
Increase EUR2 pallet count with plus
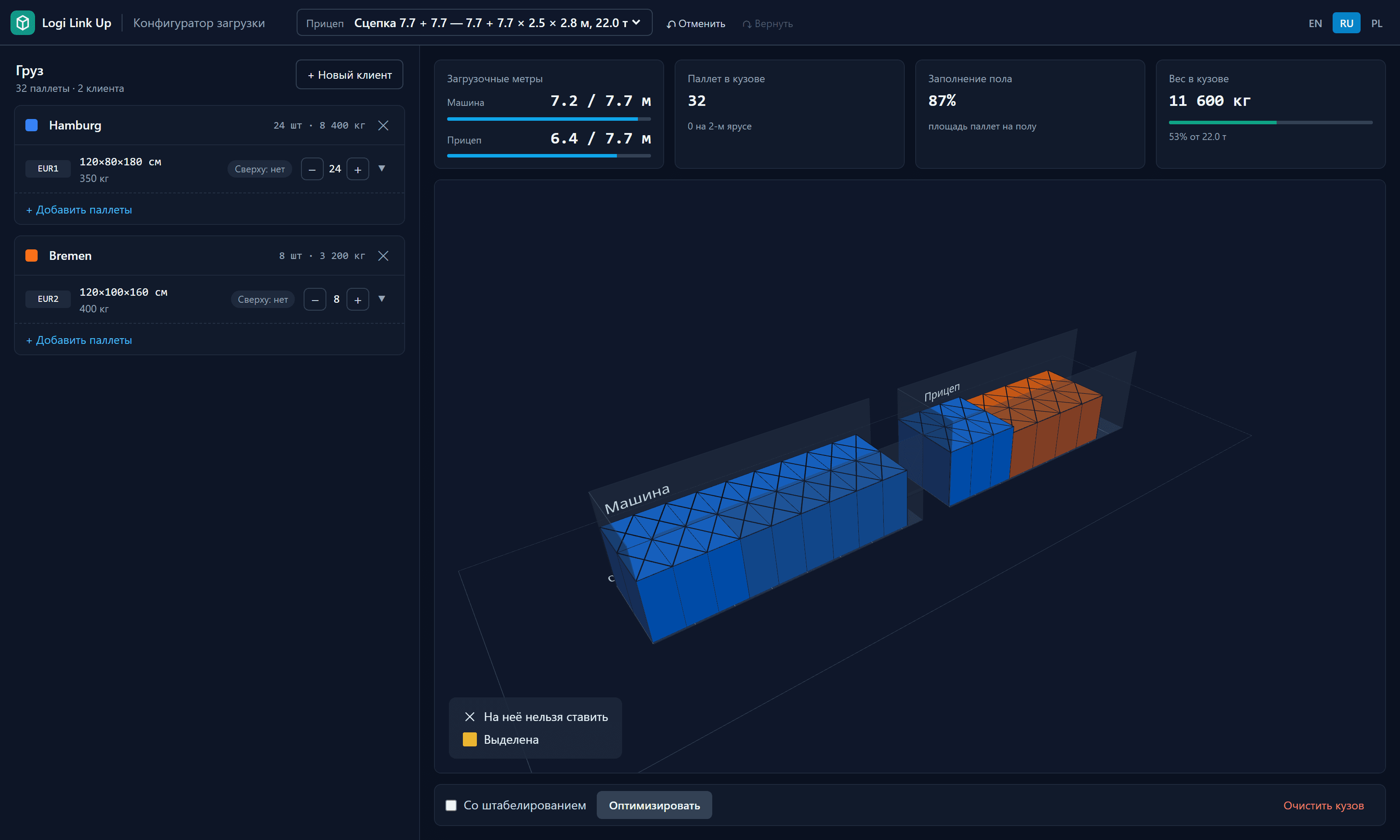click(357, 299)
